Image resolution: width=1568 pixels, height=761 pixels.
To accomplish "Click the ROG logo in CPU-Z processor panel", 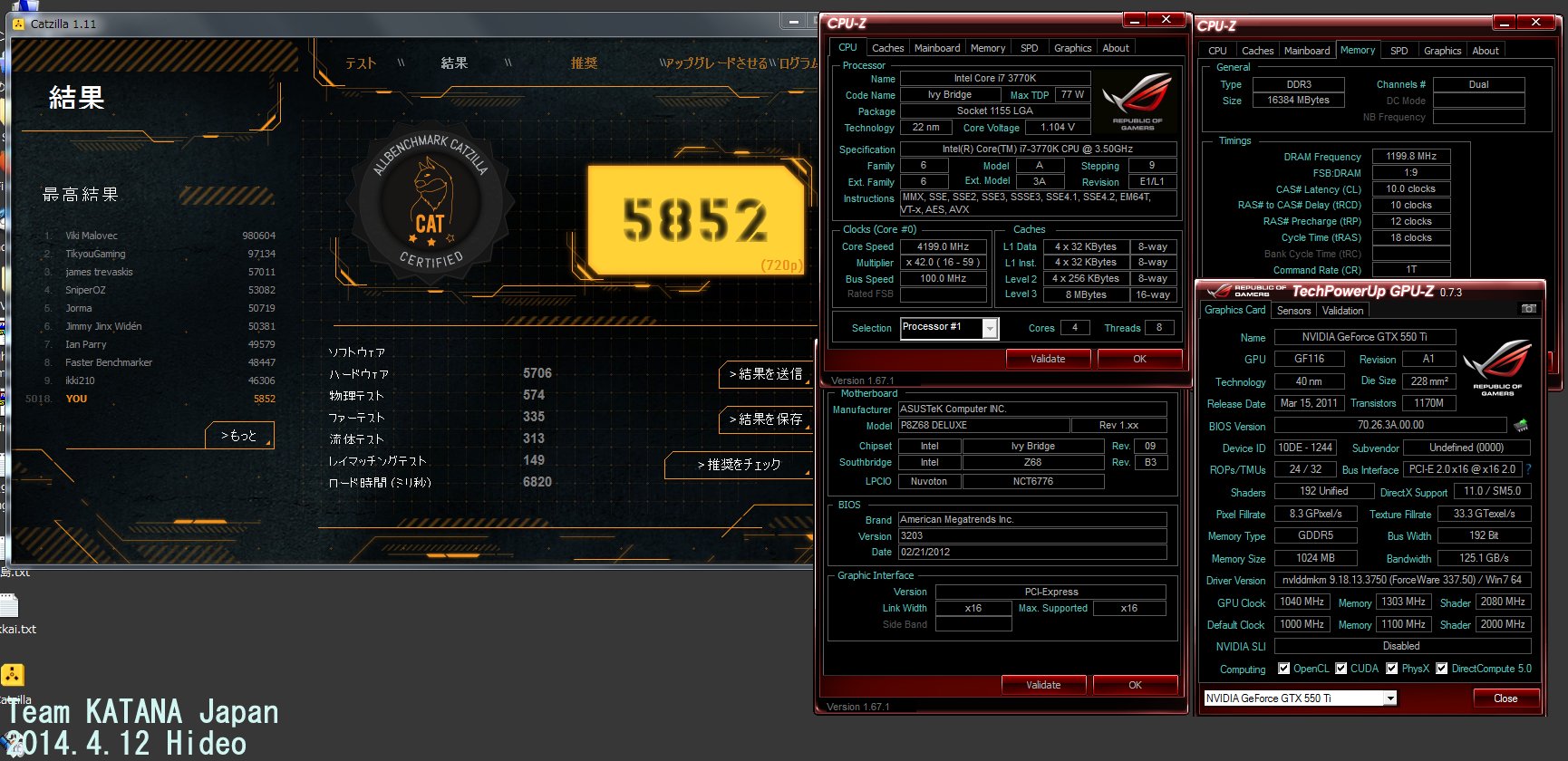I will click(1137, 101).
